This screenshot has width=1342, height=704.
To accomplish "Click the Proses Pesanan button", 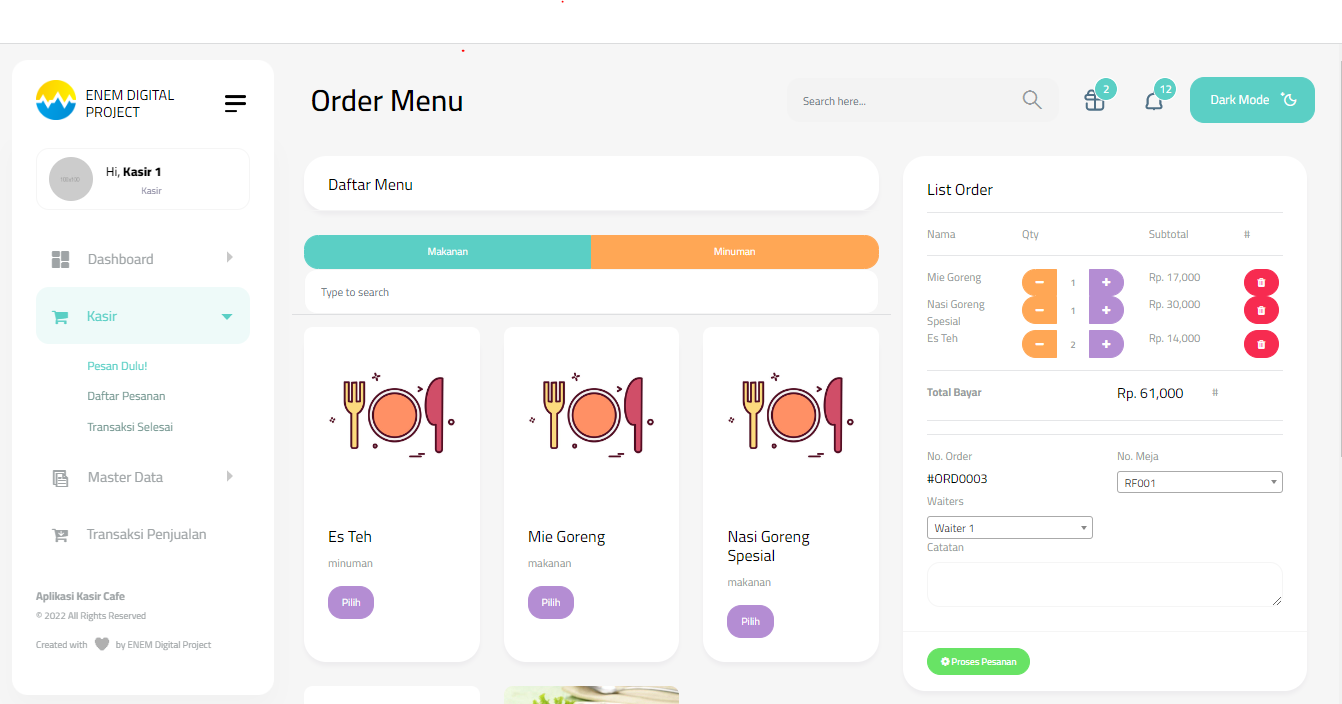I will [x=978, y=662].
